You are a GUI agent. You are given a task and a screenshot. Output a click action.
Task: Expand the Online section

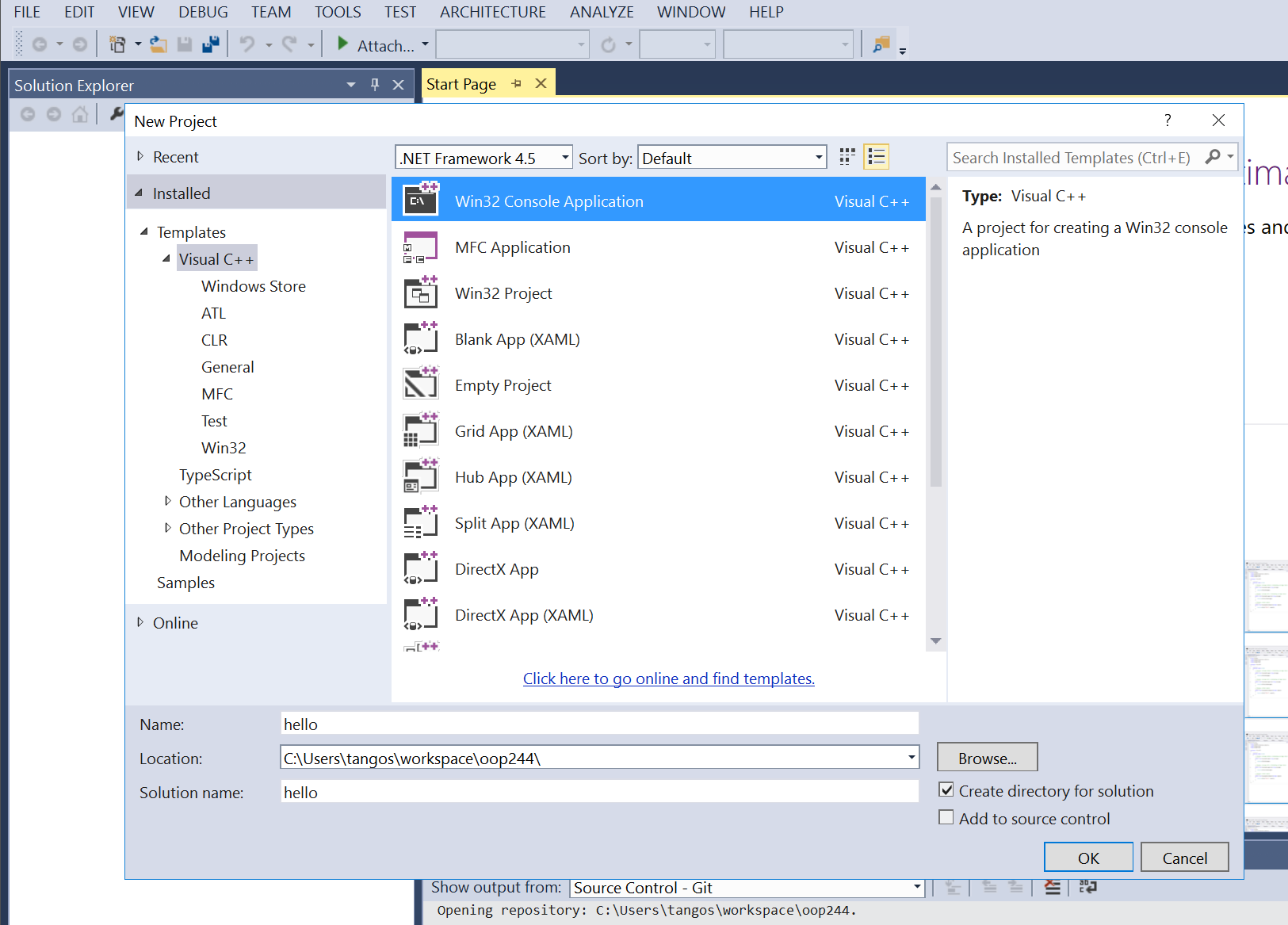pos(140,622)
